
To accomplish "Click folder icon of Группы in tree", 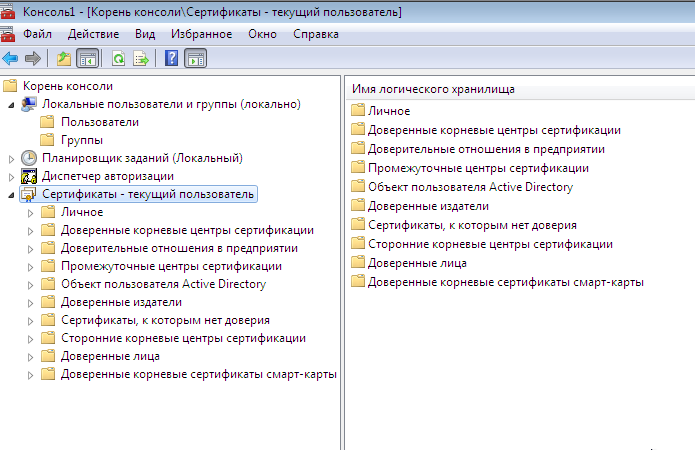I will (x=47, y=140).
